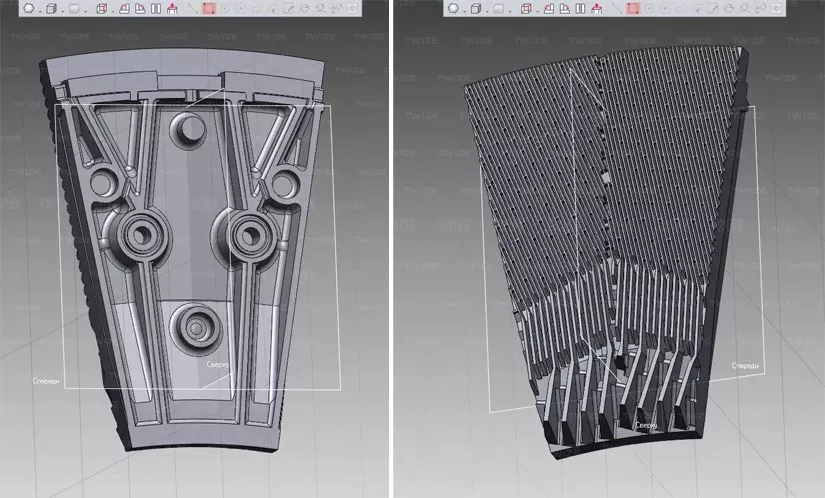825x498 pixels.
Task: Open dropdown arrow beside hexagon icon, right viewport
Action: click(465, 11)
